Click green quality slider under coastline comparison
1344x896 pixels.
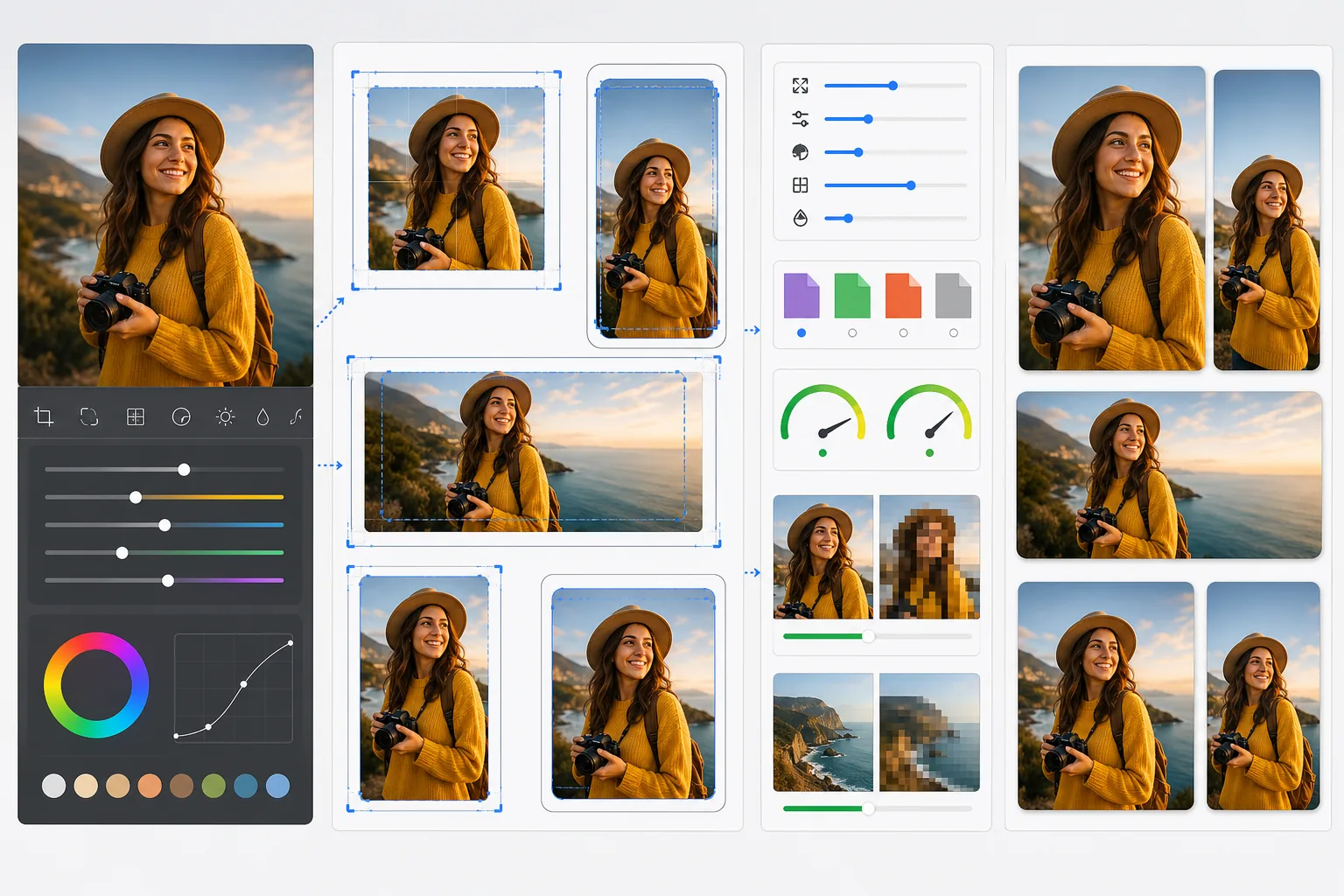tap(877, 808)
